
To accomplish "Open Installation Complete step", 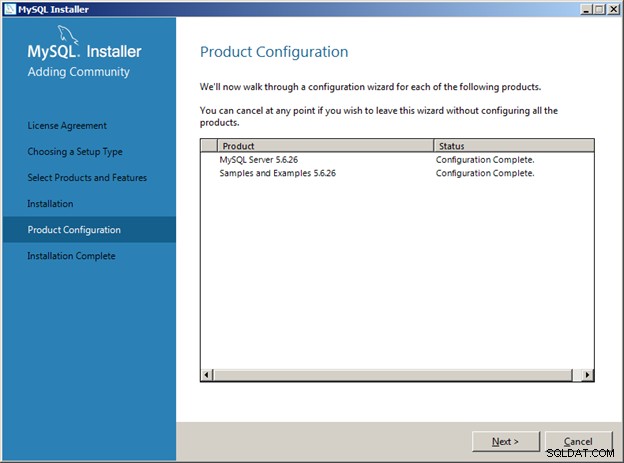I will click(x=71, y=256).
